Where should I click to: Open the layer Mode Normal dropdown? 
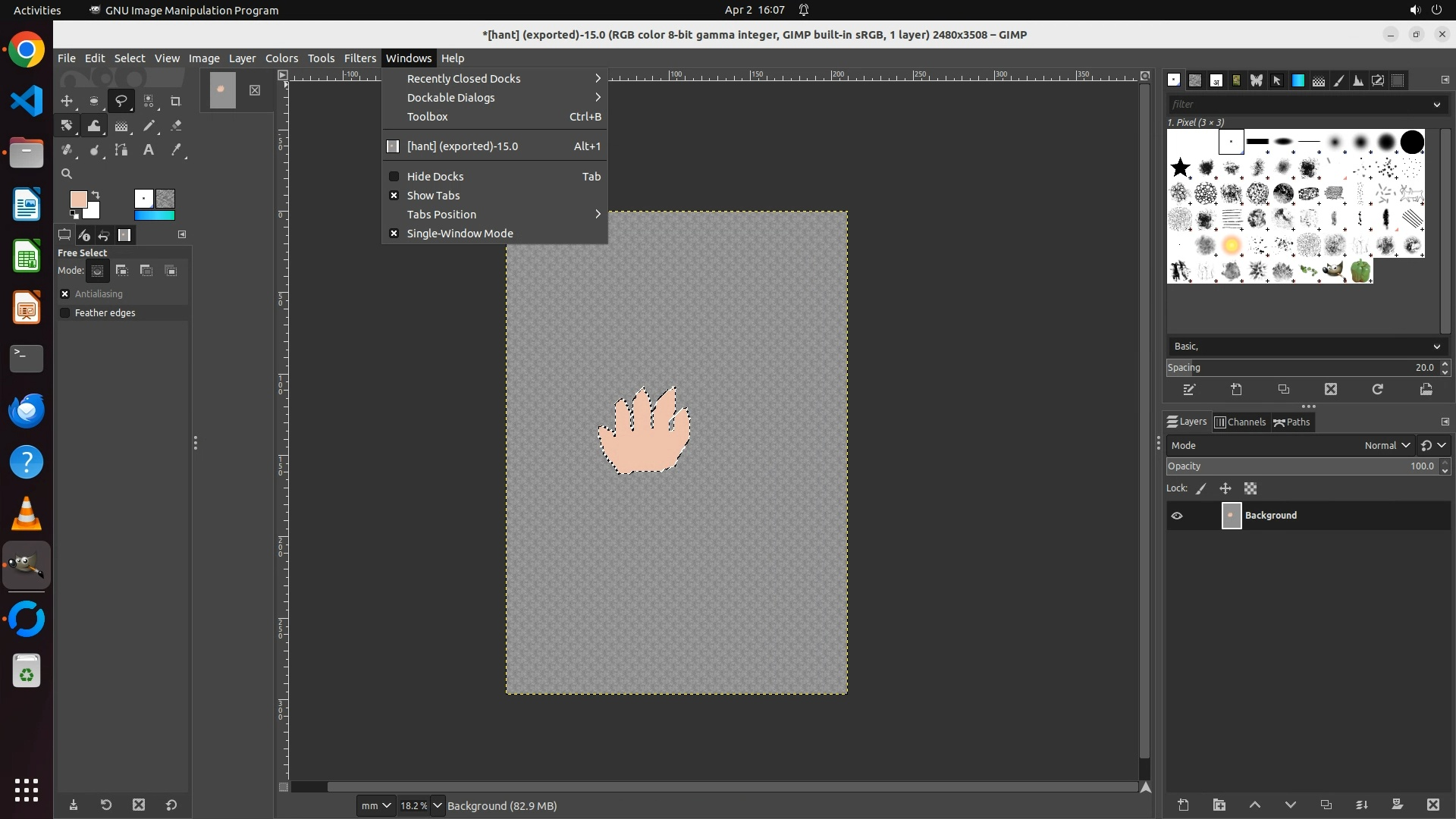point(1386,446)
